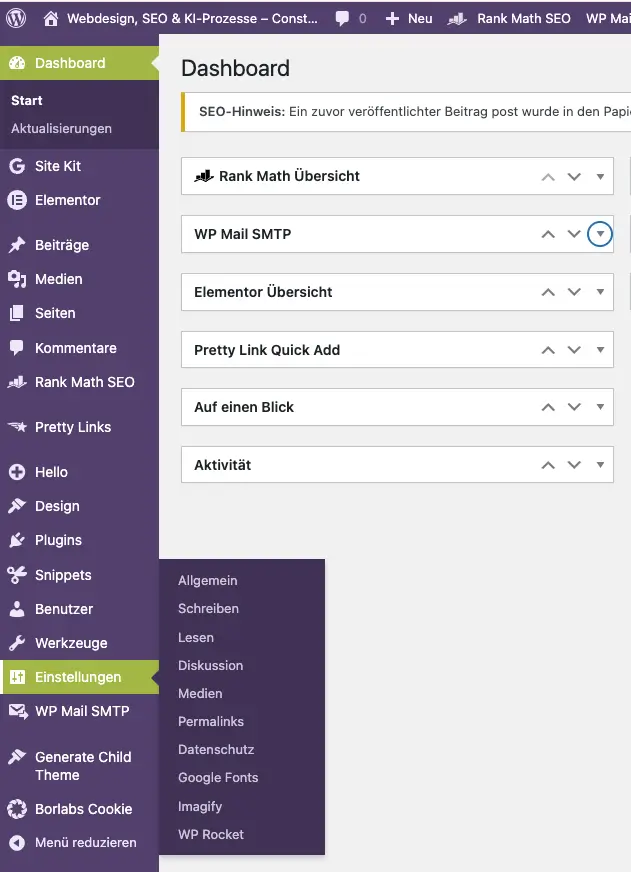Click the Site Kit Google icon
The image size is (631, 872).
pos(17,166)
